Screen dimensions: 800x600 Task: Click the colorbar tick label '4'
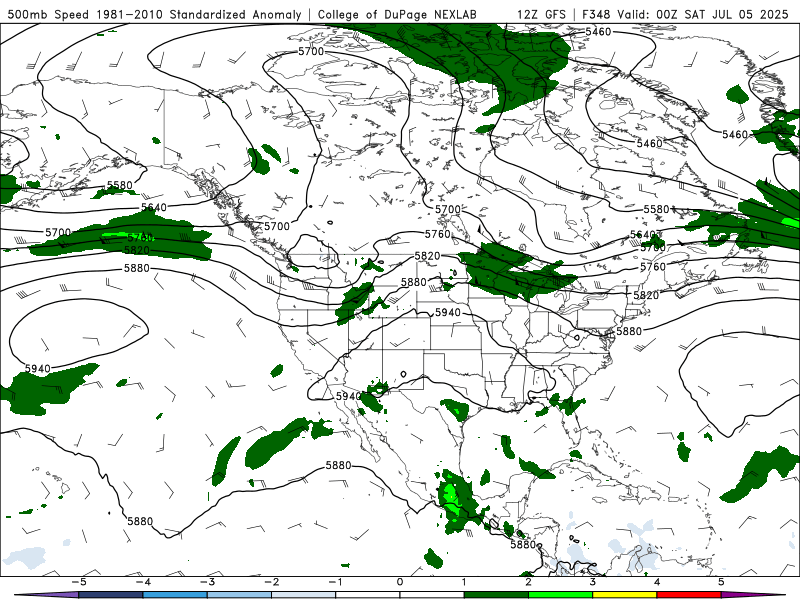[x=657, y=582]
